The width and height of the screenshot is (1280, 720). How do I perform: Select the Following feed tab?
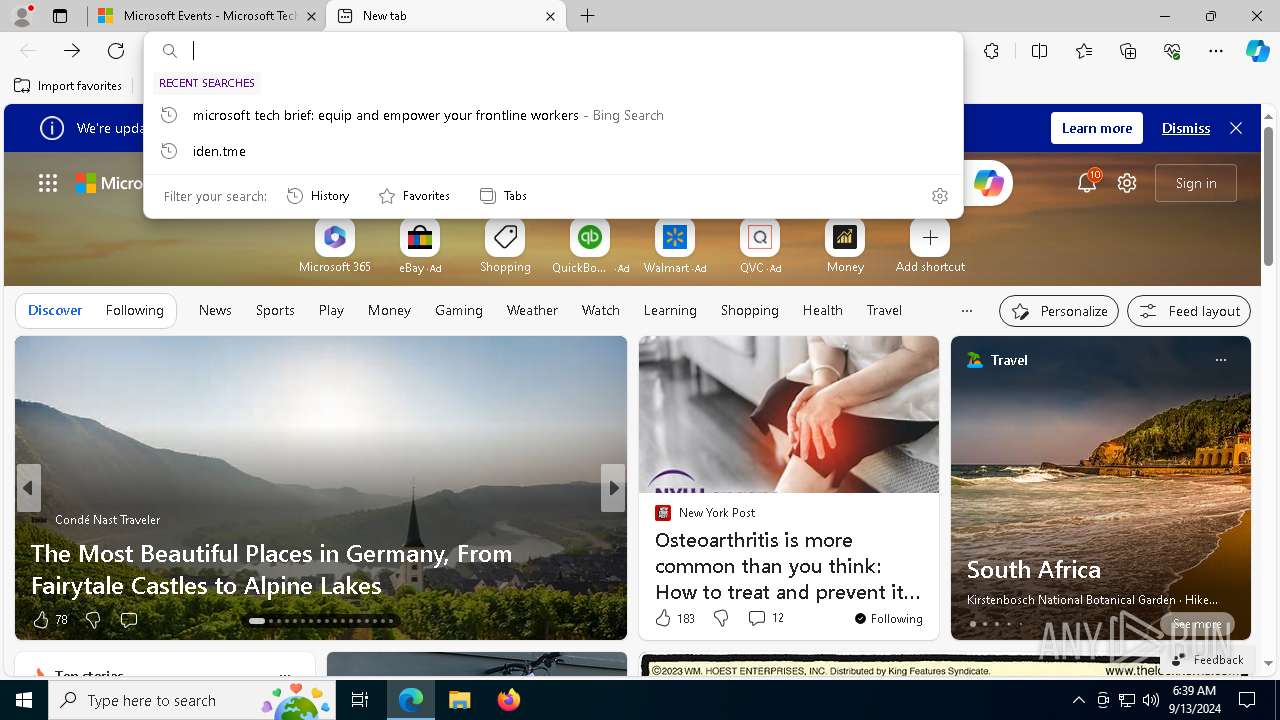134,310
